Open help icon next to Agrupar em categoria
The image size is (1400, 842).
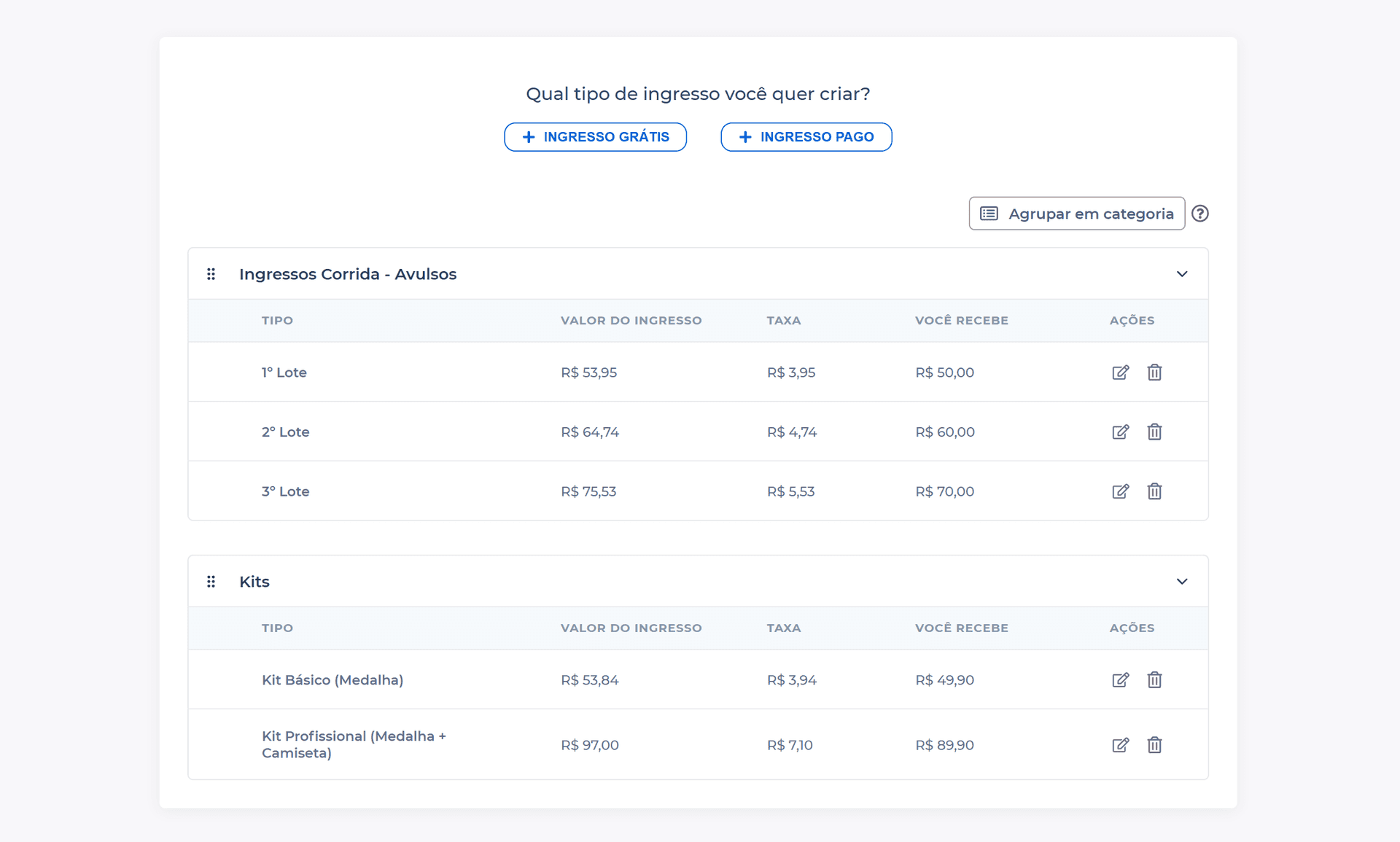pos(1199,214)
